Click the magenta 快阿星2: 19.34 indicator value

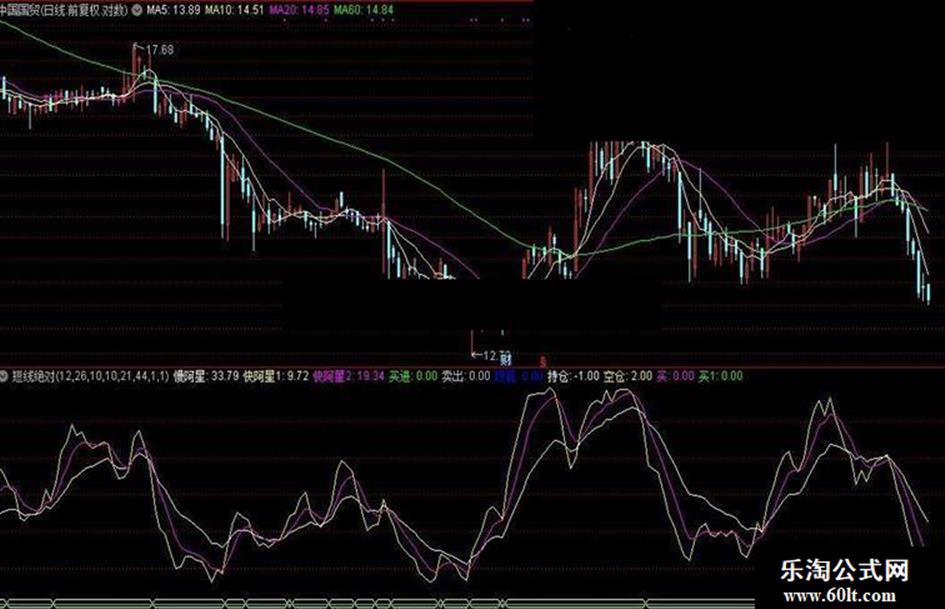tap(349, 377)
